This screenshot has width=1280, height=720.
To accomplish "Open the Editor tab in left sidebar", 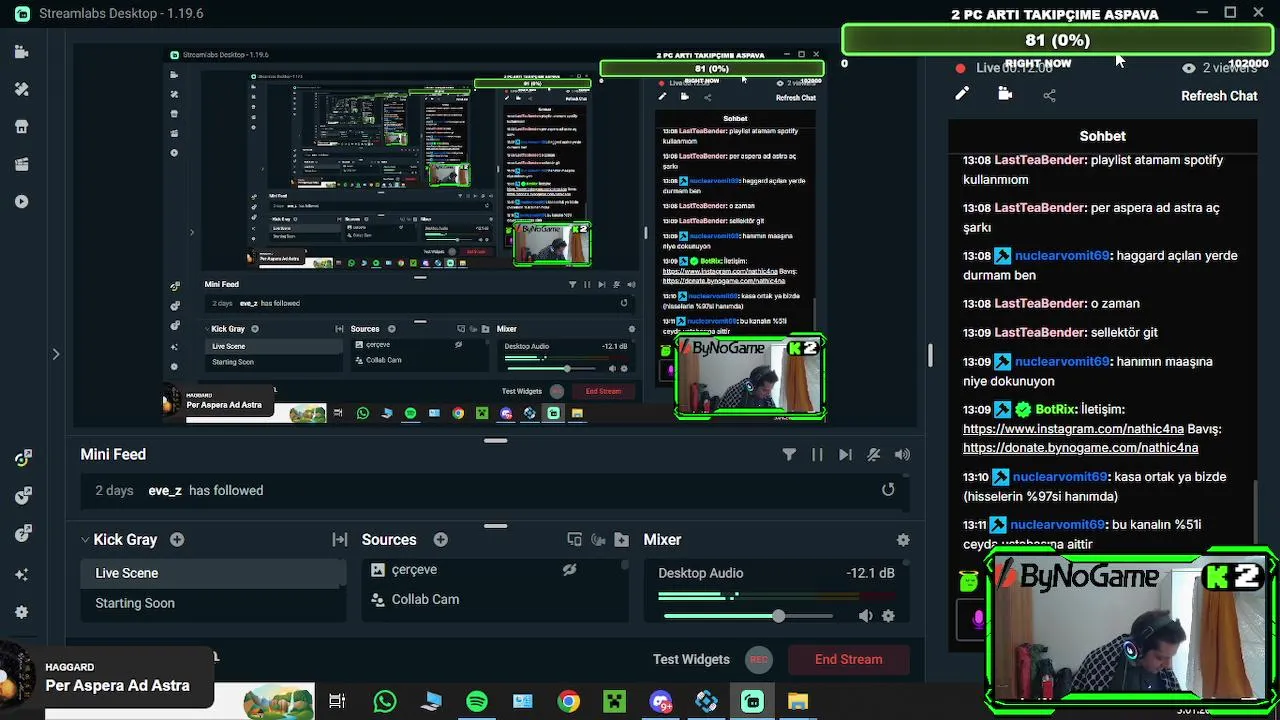I will 22,51.
